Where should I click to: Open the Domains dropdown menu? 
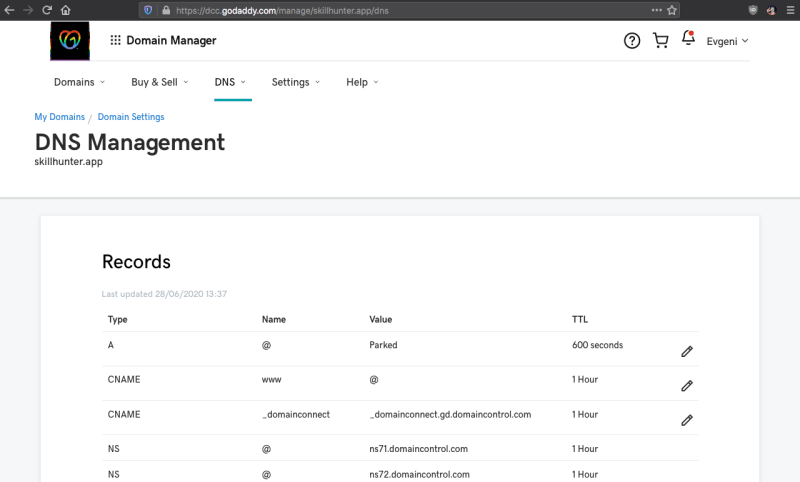[80, 82]
